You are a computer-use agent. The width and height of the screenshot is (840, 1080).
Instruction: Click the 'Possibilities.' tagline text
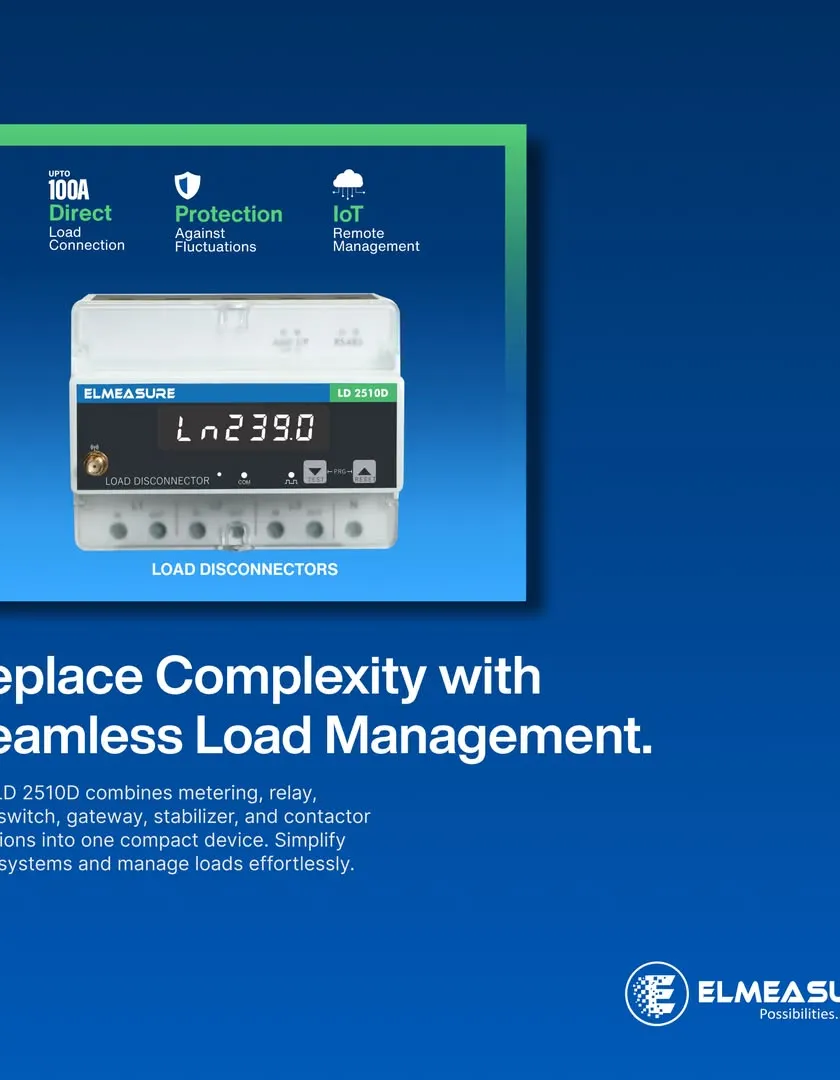(x=799, y=1014)
